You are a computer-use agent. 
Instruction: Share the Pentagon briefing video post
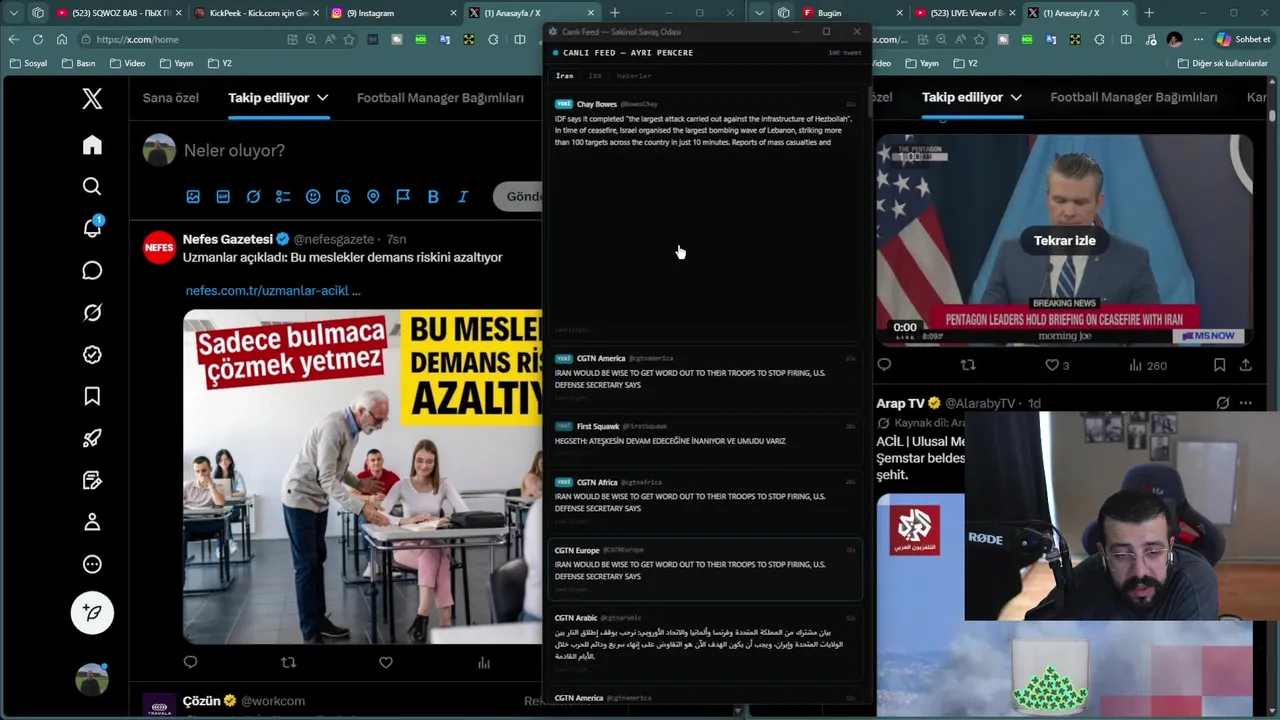(x=1246, y=365)
